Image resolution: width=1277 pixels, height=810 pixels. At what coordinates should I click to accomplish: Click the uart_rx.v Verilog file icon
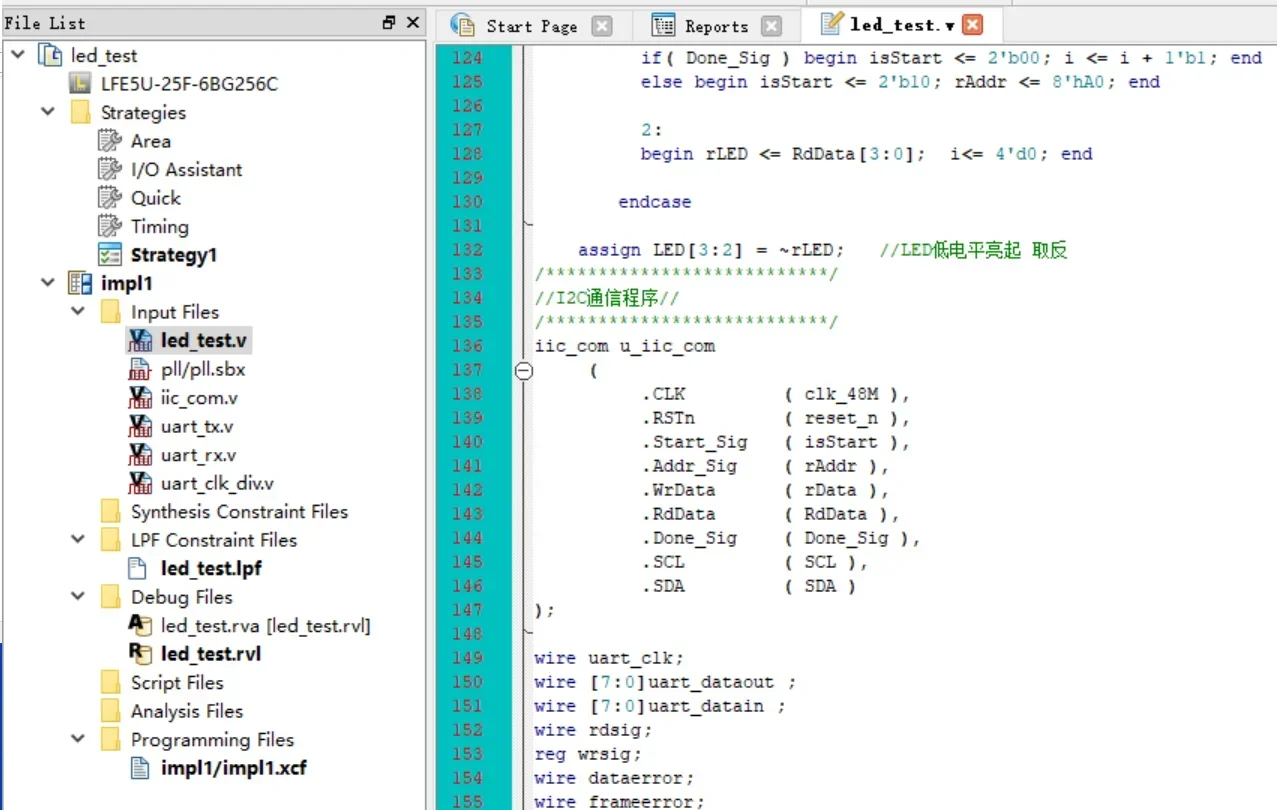(141, 454)
